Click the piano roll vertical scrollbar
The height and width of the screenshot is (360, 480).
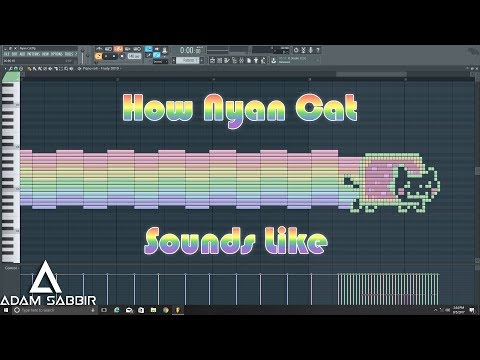477,170
